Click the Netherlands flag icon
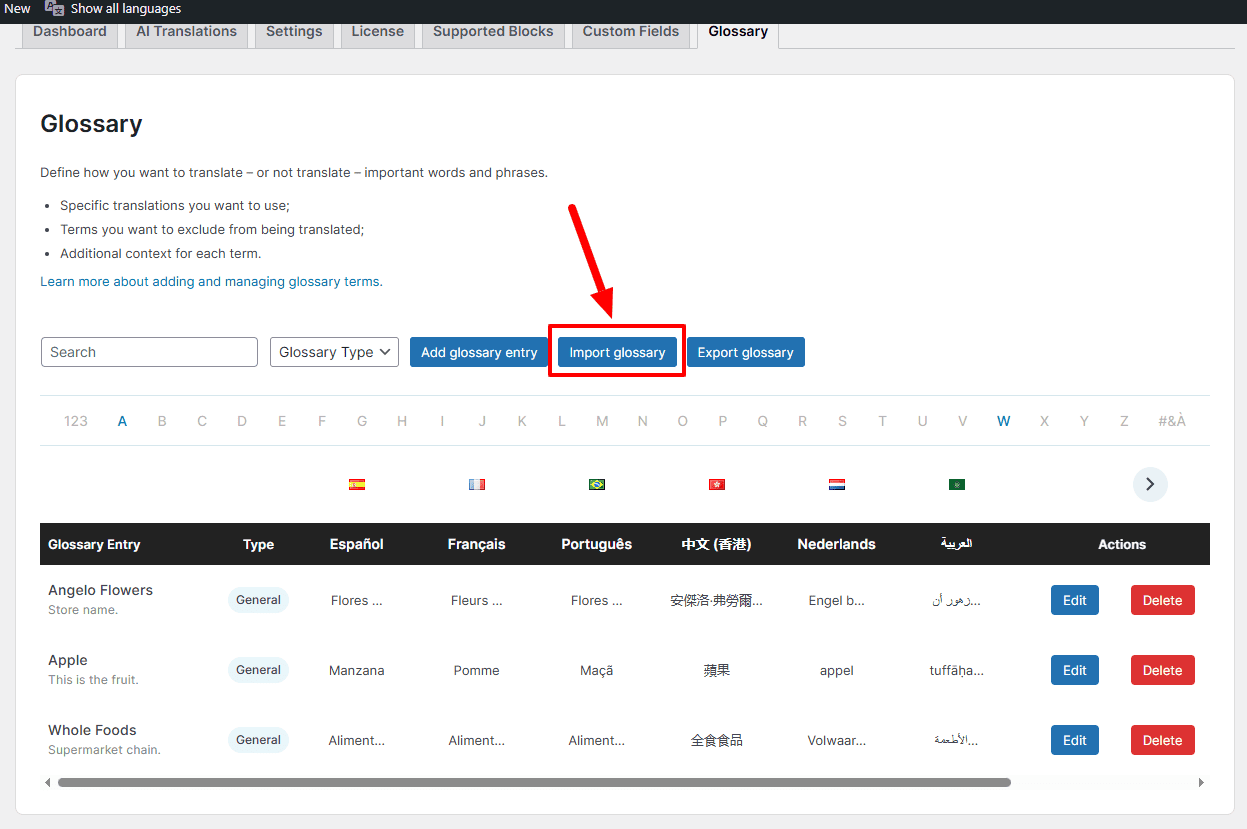Image resolution: width=1247 pixels, height=829 pixels. pos(837,484)
